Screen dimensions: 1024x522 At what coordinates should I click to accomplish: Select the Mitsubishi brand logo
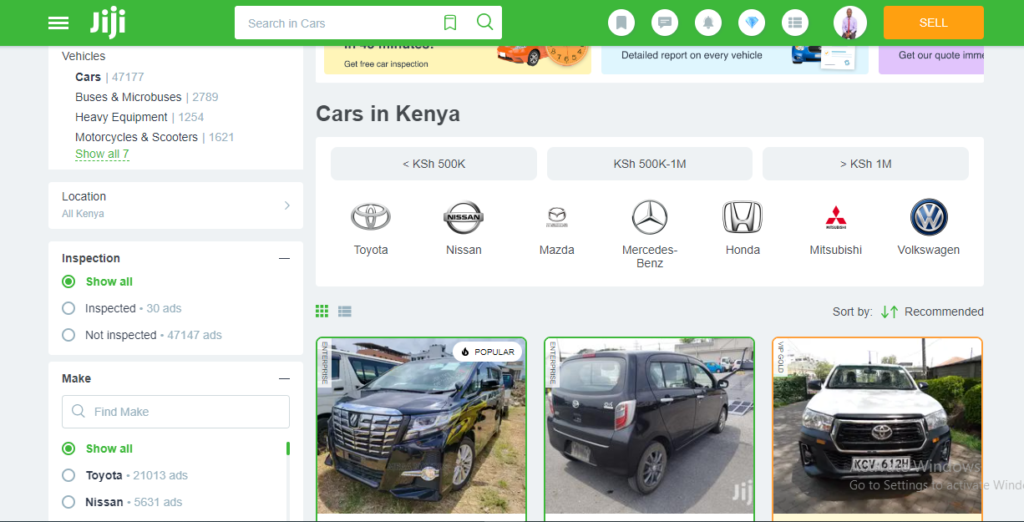(836, 218)
